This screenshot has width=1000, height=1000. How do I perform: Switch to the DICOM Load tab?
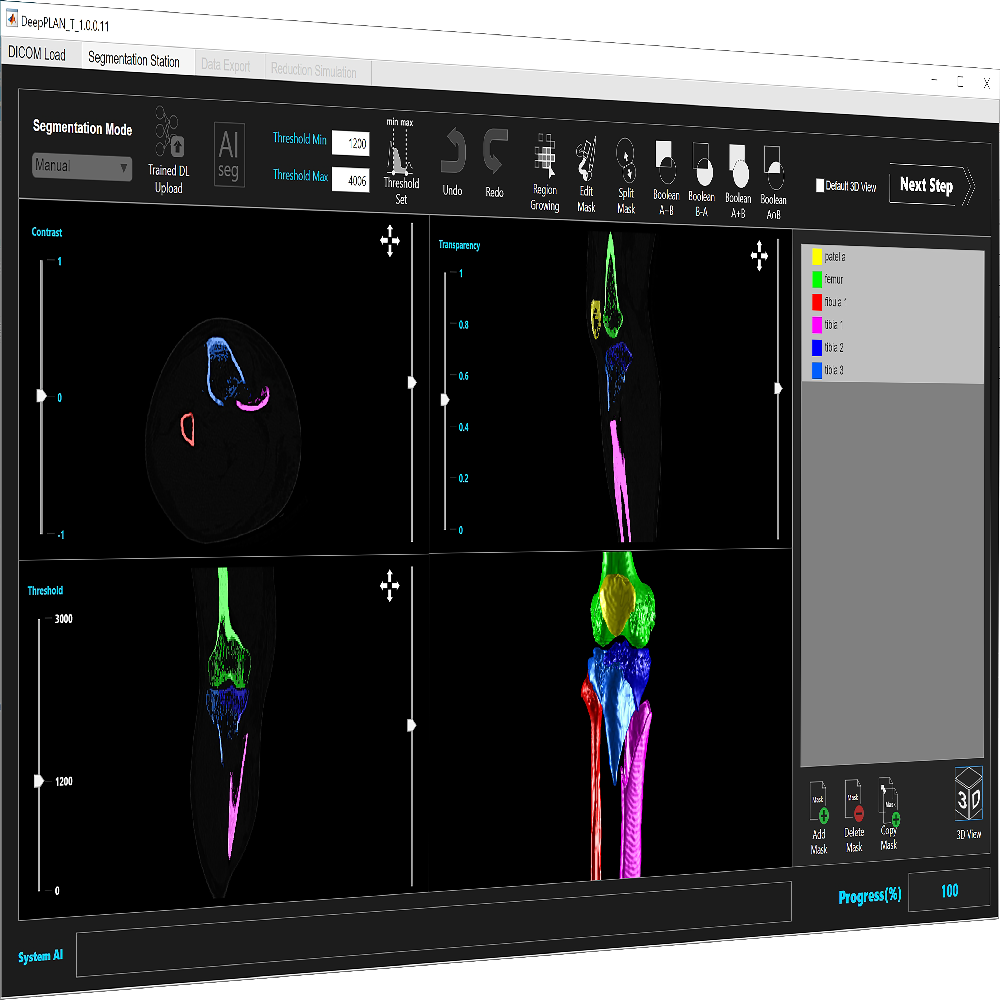pos(37,55)
